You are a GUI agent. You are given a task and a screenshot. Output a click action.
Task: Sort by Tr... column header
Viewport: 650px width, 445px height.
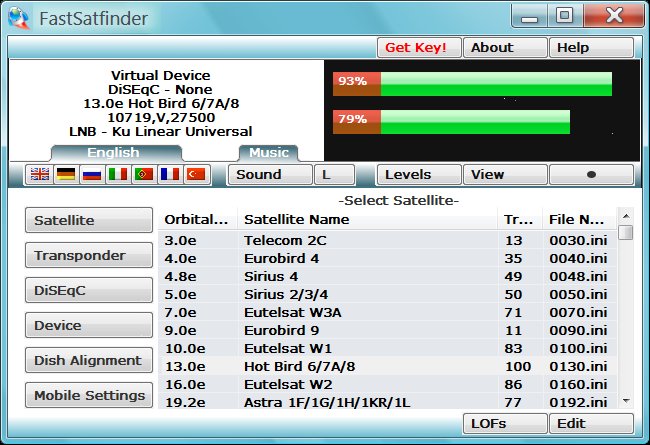click(x=520, y=219)
